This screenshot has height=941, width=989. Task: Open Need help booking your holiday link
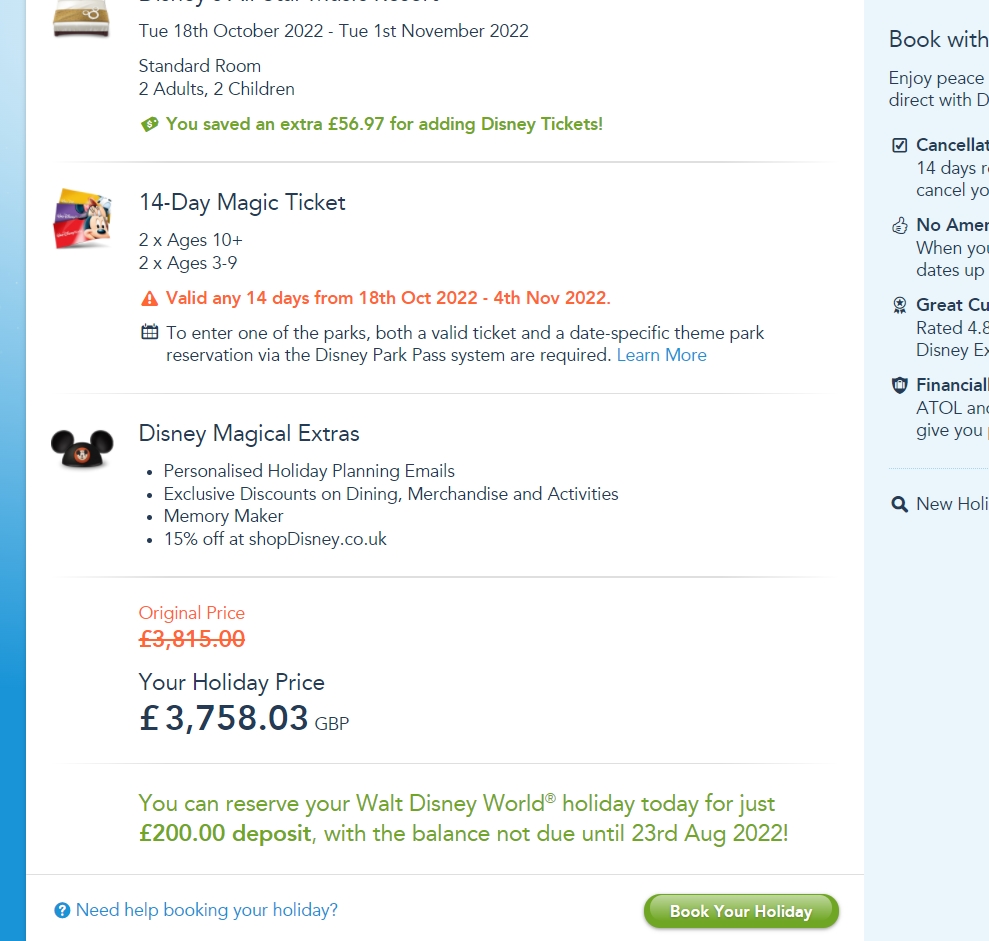coord(207,910)
